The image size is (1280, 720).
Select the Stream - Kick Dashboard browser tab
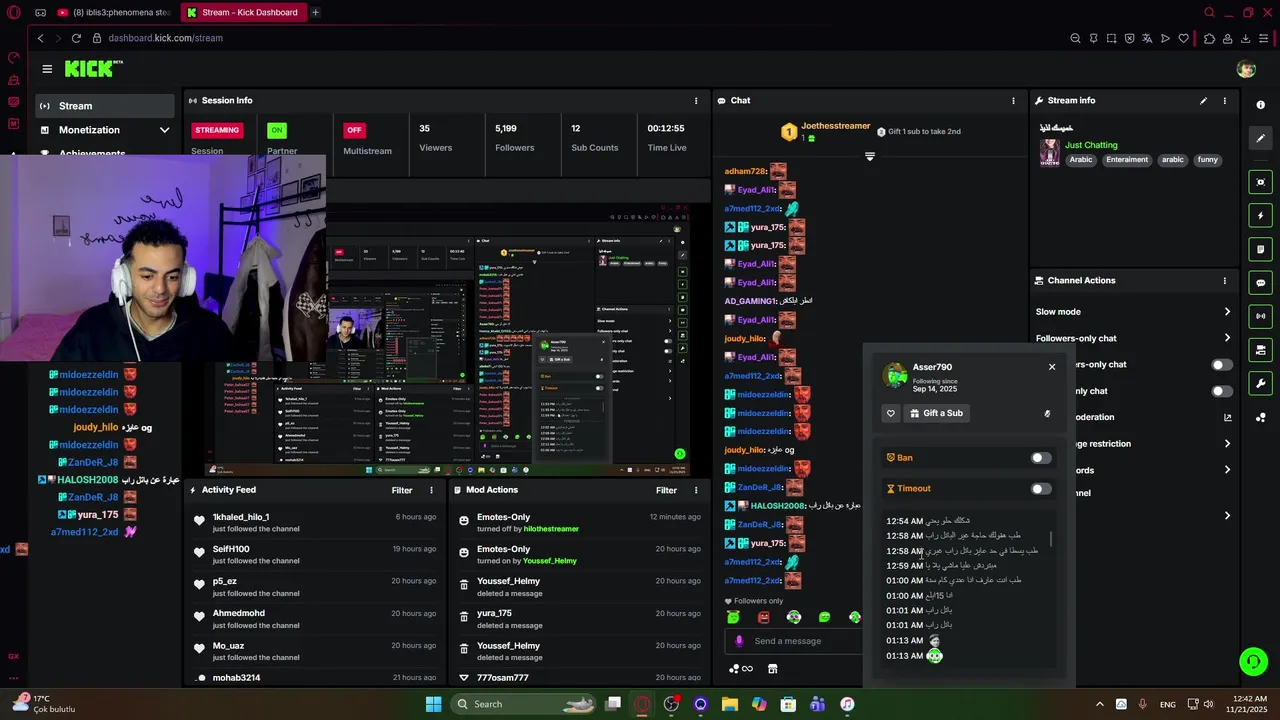243,13
